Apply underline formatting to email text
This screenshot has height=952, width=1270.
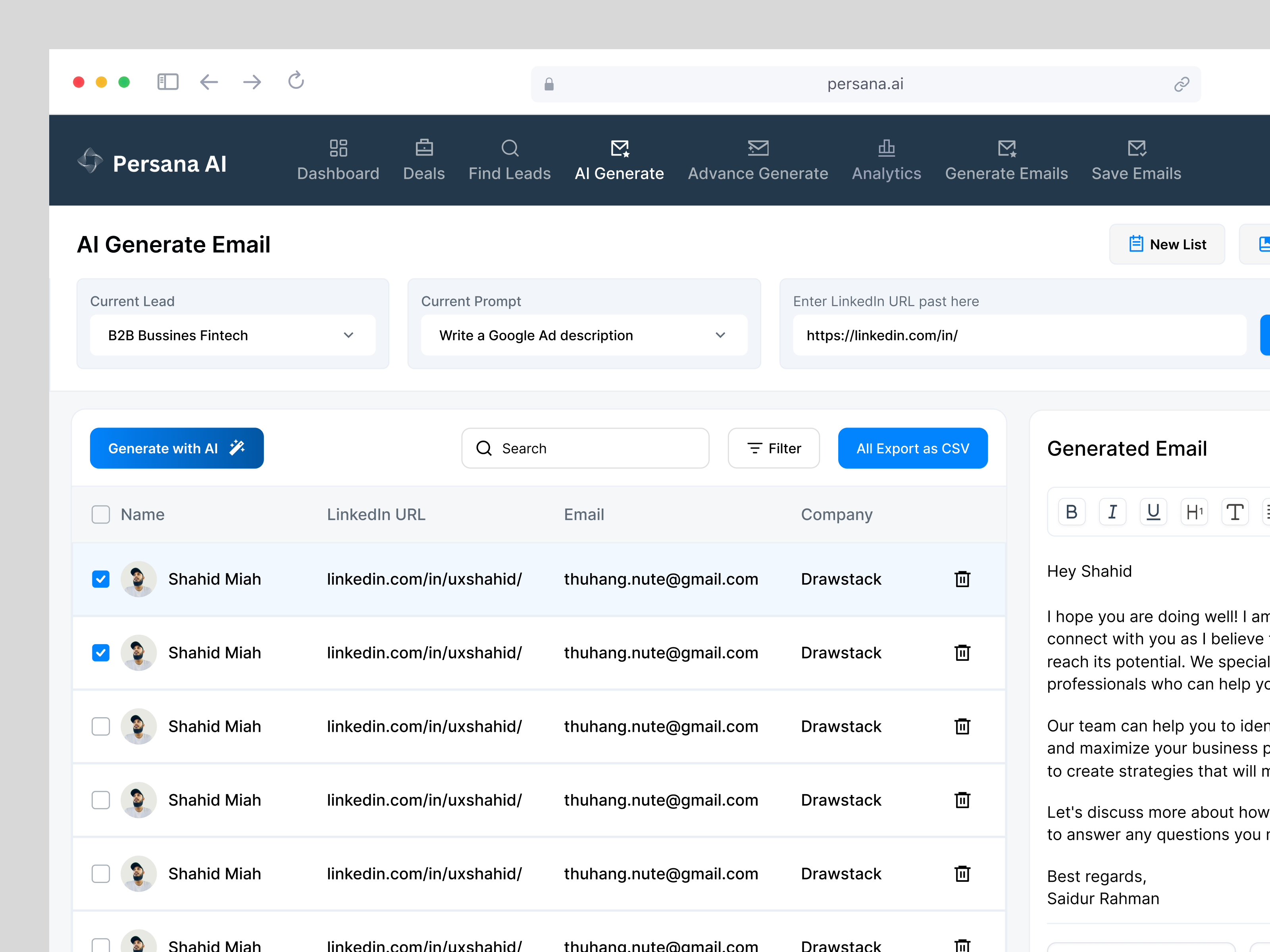[x=1153, y=511]
